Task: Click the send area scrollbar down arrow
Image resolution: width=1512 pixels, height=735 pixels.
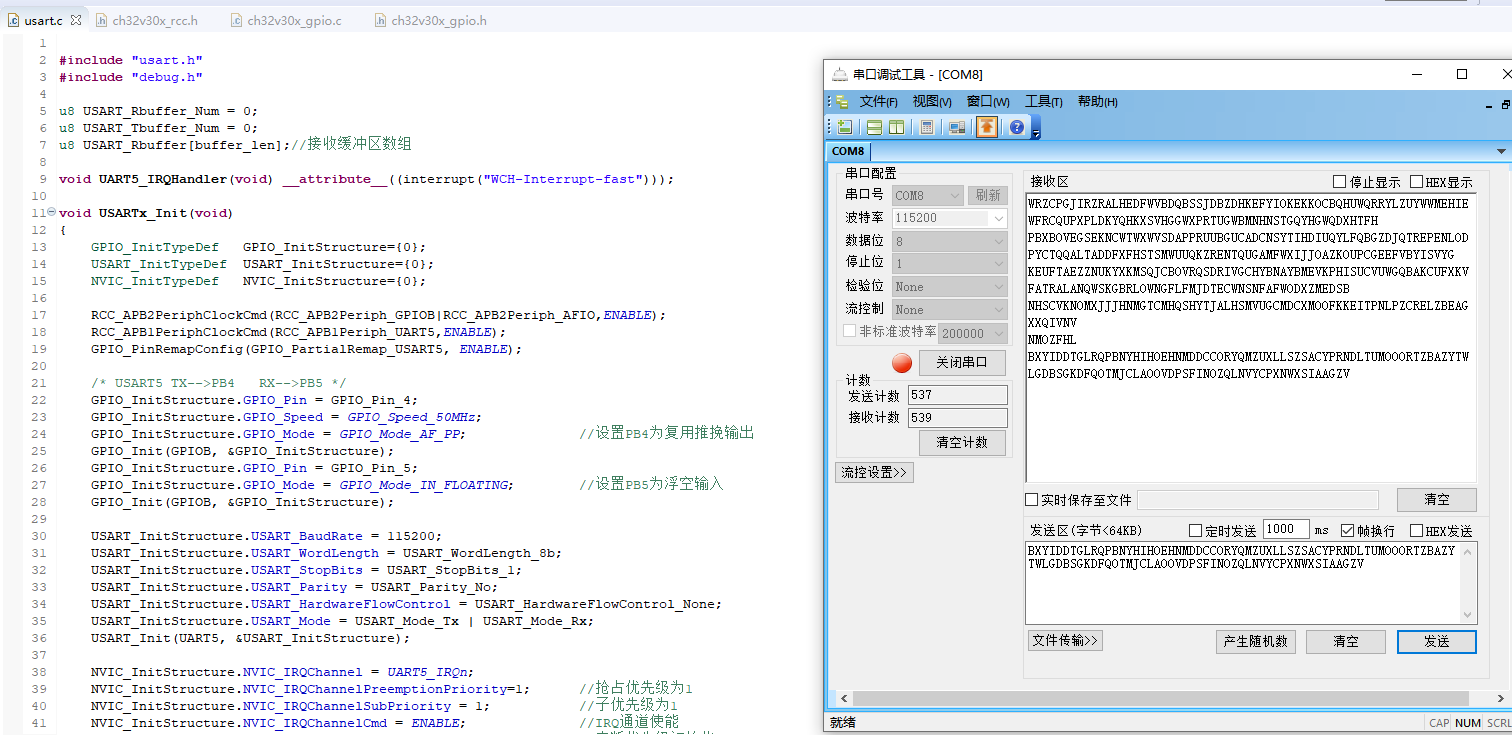Action: [1468, 616]
